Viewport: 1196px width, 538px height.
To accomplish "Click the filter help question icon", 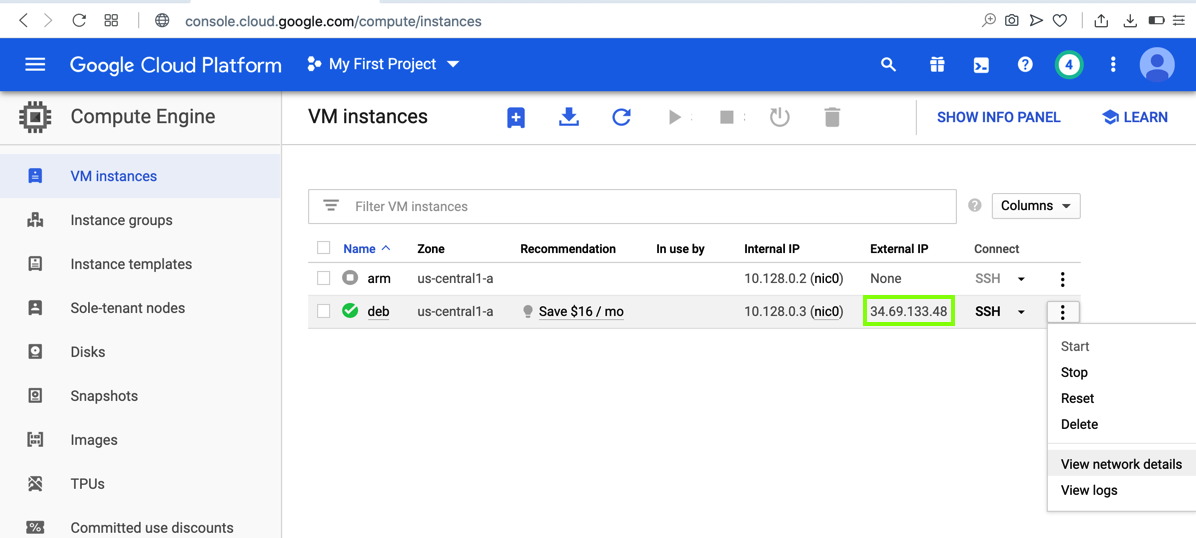I will (974, 206).
